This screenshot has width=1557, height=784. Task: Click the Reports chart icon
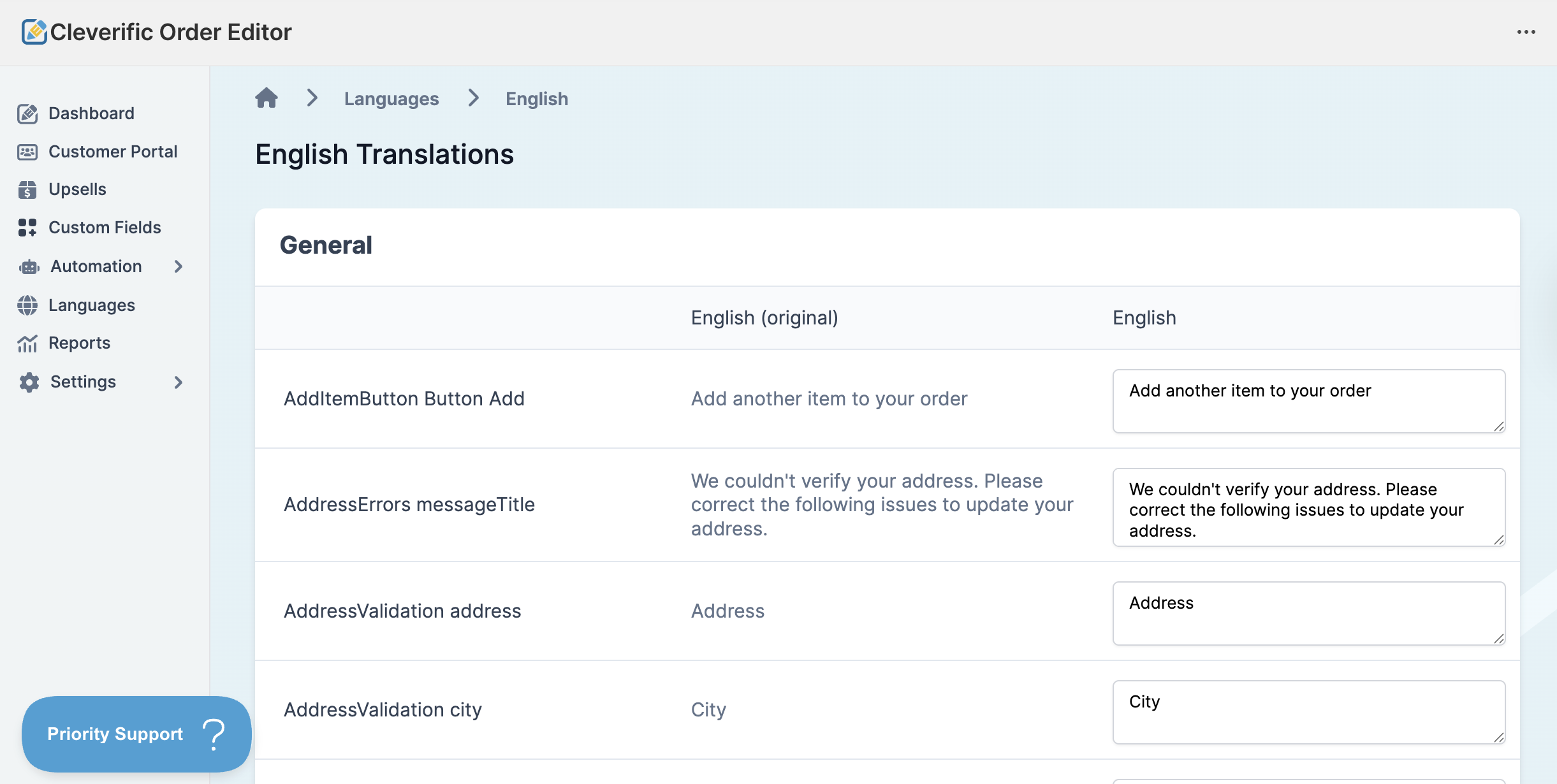point(27,343)
